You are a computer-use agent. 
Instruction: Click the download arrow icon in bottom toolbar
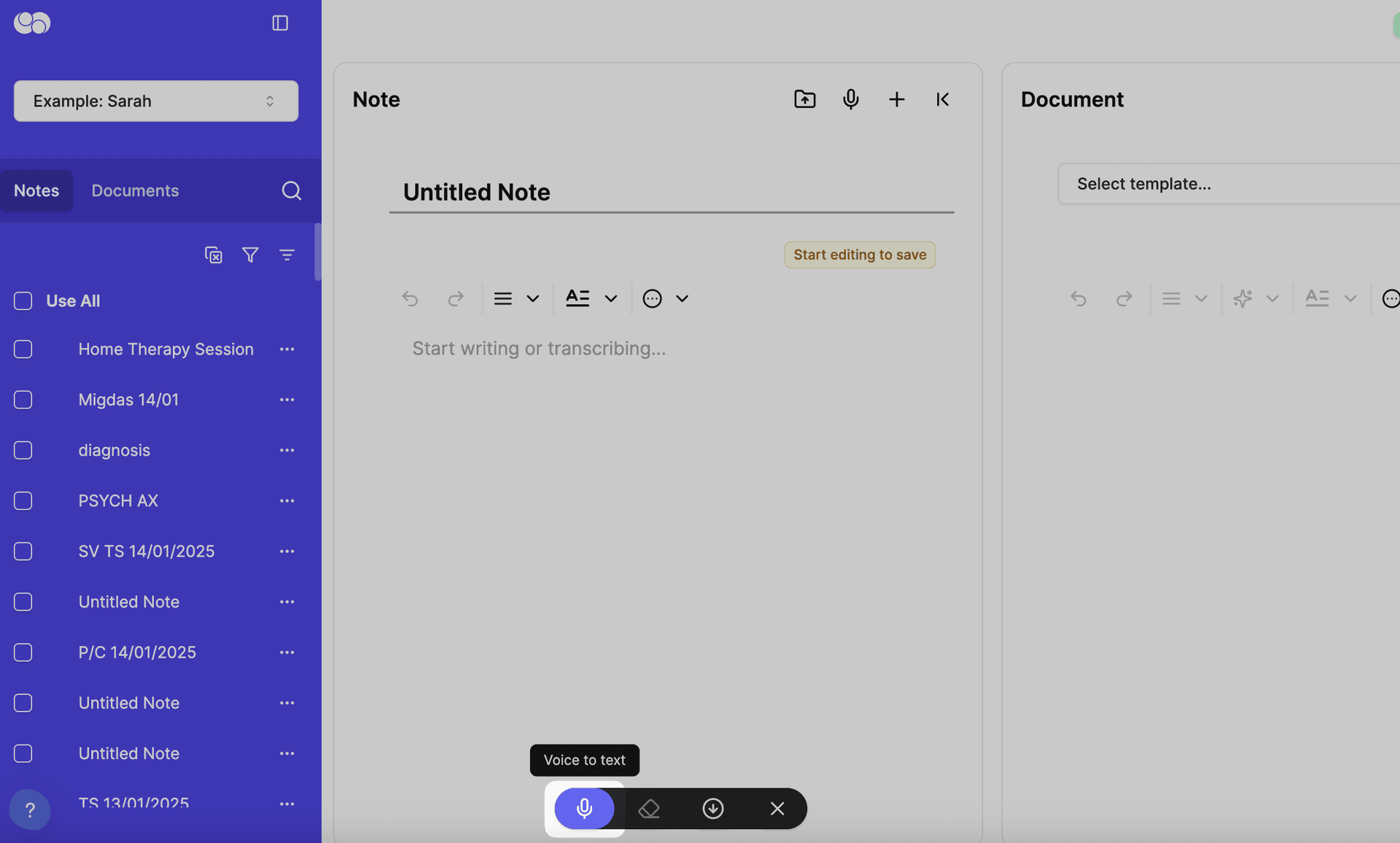coord(713,808)
